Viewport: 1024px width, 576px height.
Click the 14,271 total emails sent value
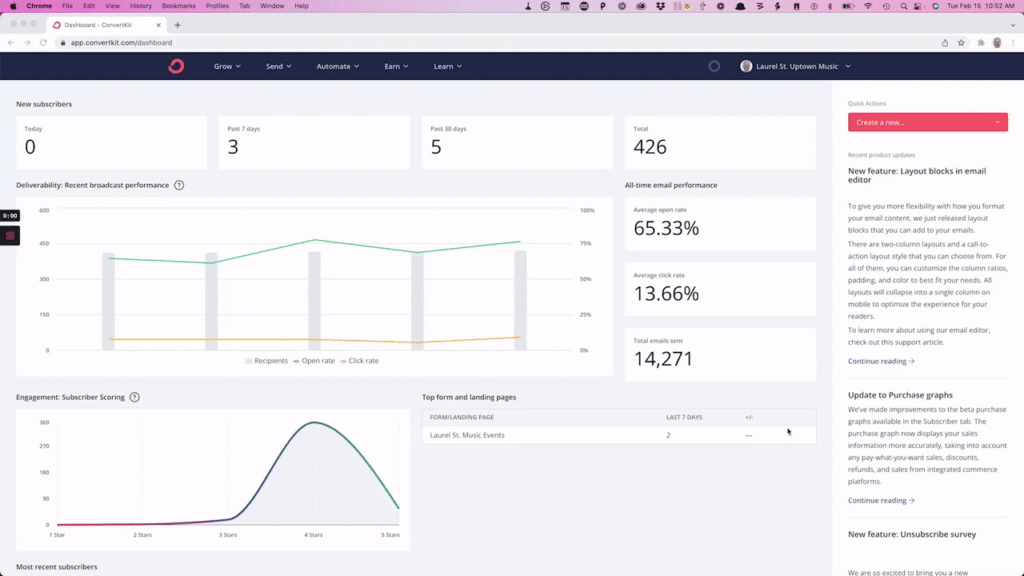tap(663, 359)
